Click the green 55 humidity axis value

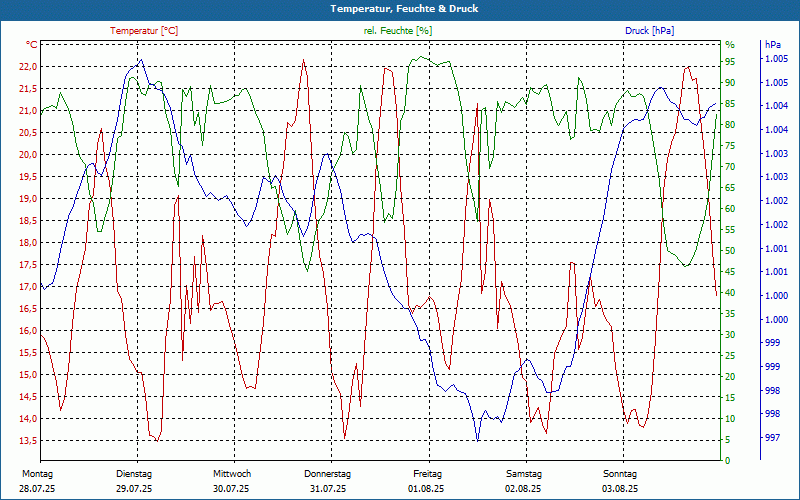pyautogui.click(x=730, y=230)
